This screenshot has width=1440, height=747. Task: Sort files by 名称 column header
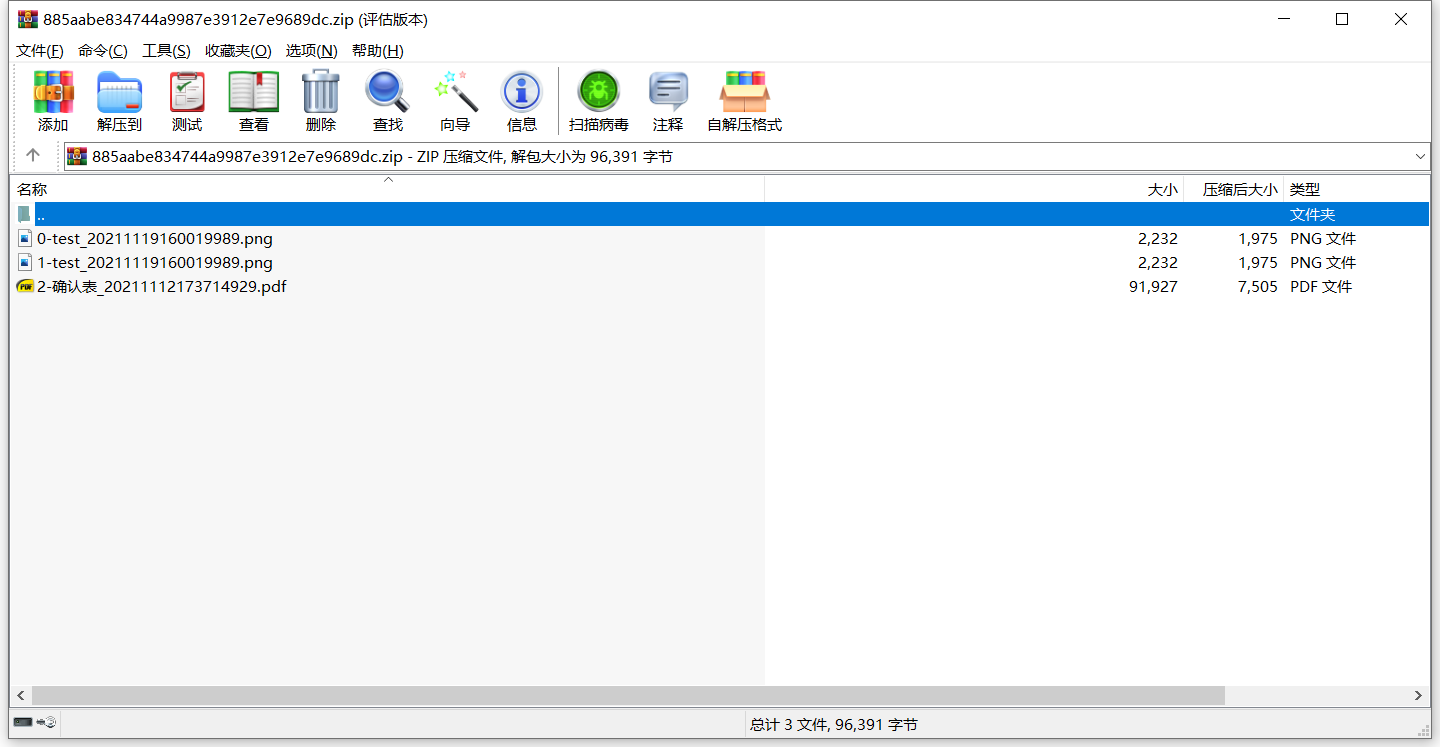point(32,189)
